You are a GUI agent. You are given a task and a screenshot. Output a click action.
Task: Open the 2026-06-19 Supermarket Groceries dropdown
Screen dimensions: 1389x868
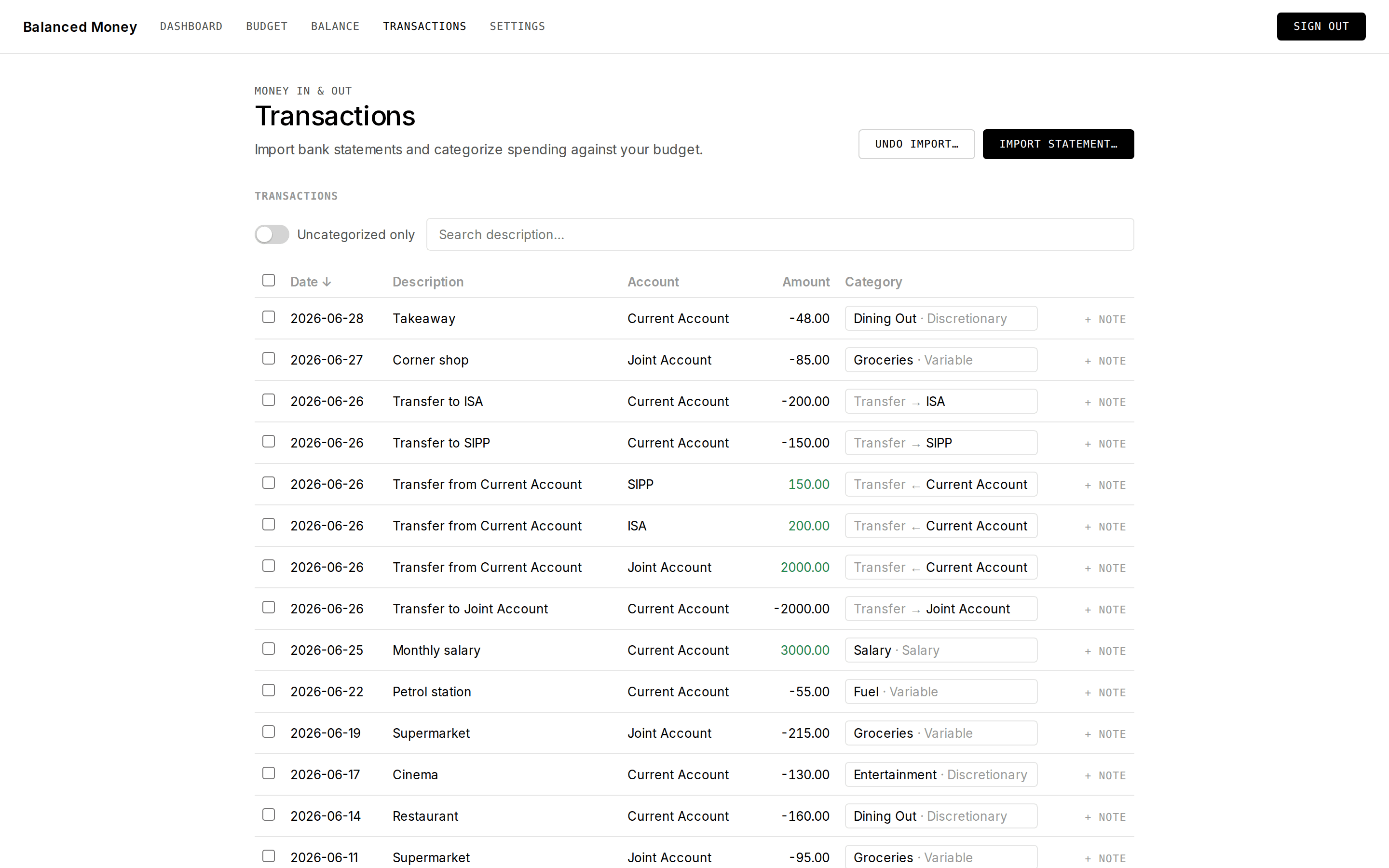tap(941, 733)
